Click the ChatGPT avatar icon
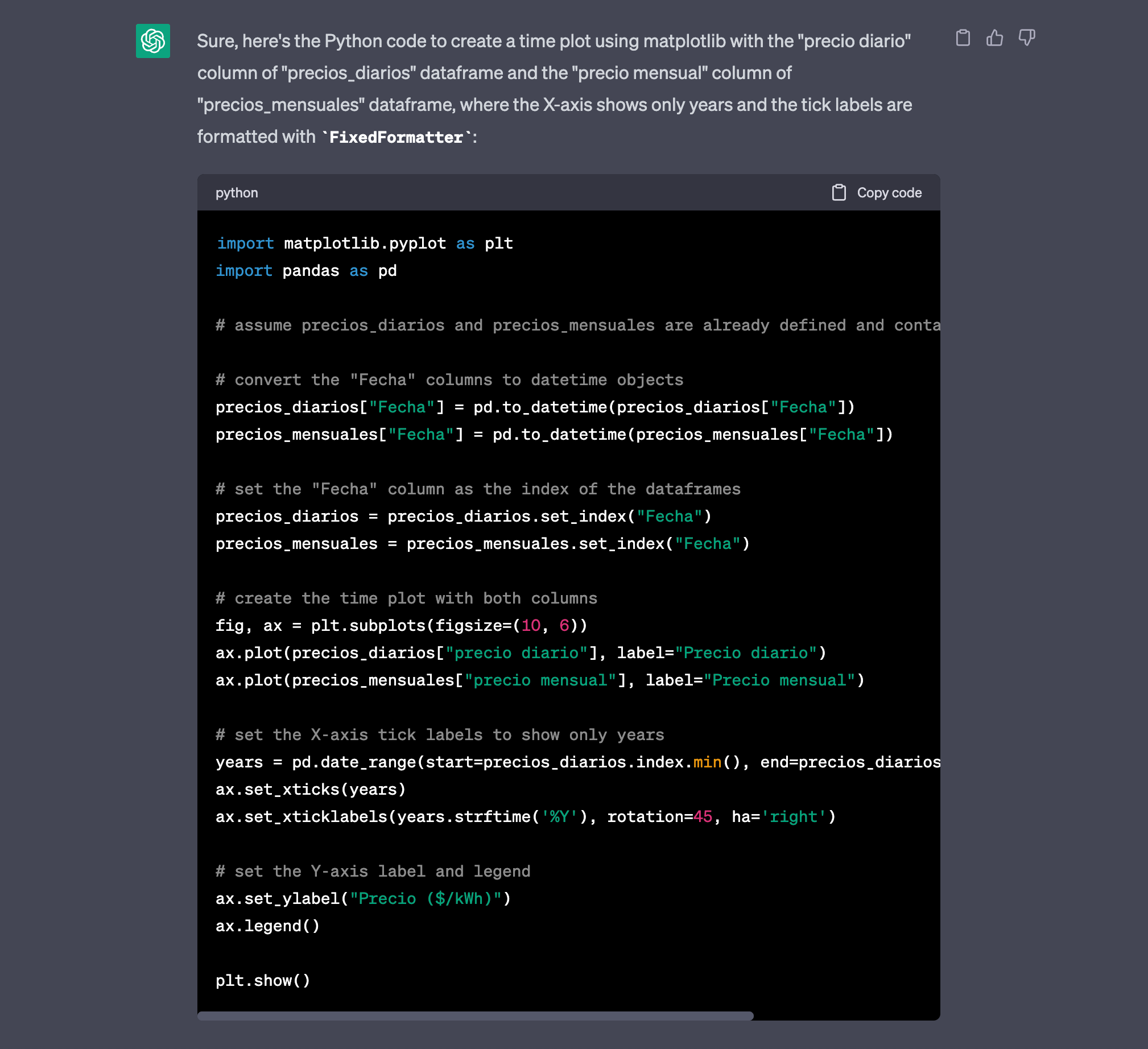The image size is (1148, 1049). (152, 40)
